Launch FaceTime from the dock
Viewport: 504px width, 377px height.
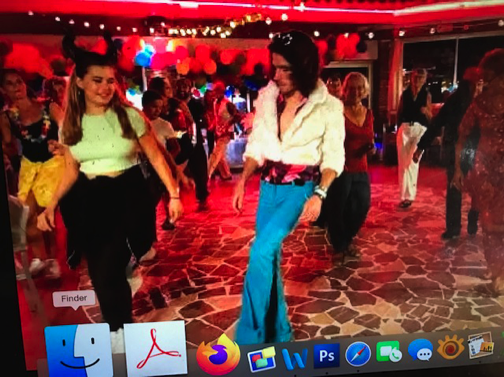coord(389,352)
